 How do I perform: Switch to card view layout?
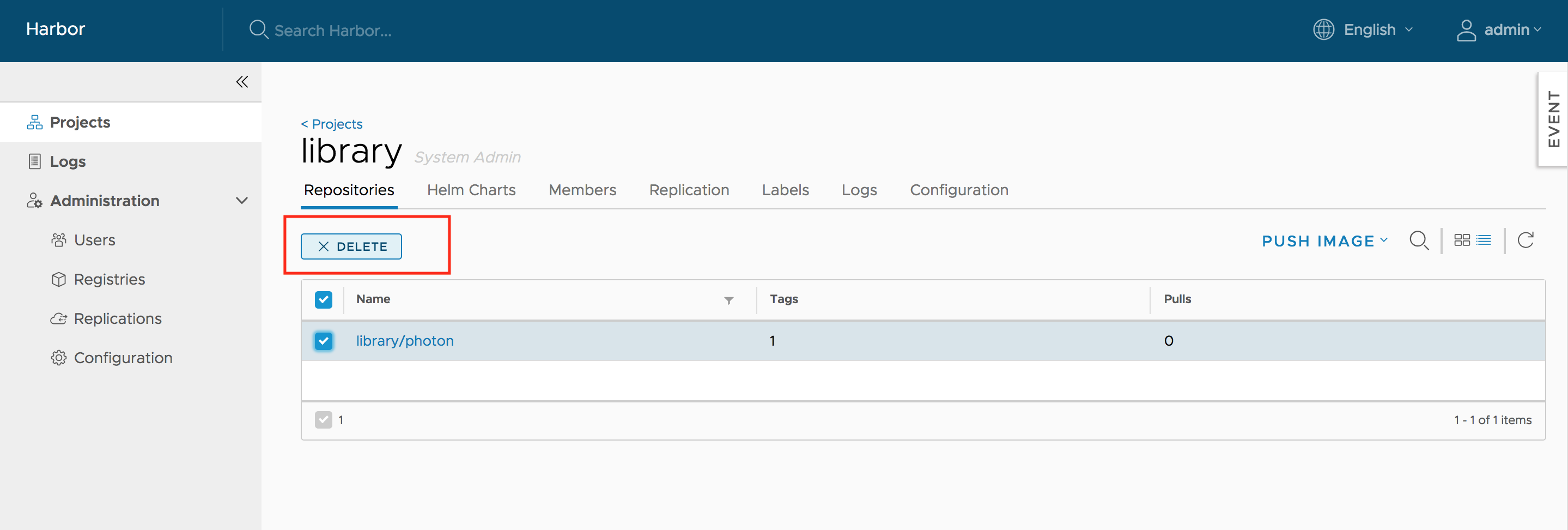(x=1462, y=240)
